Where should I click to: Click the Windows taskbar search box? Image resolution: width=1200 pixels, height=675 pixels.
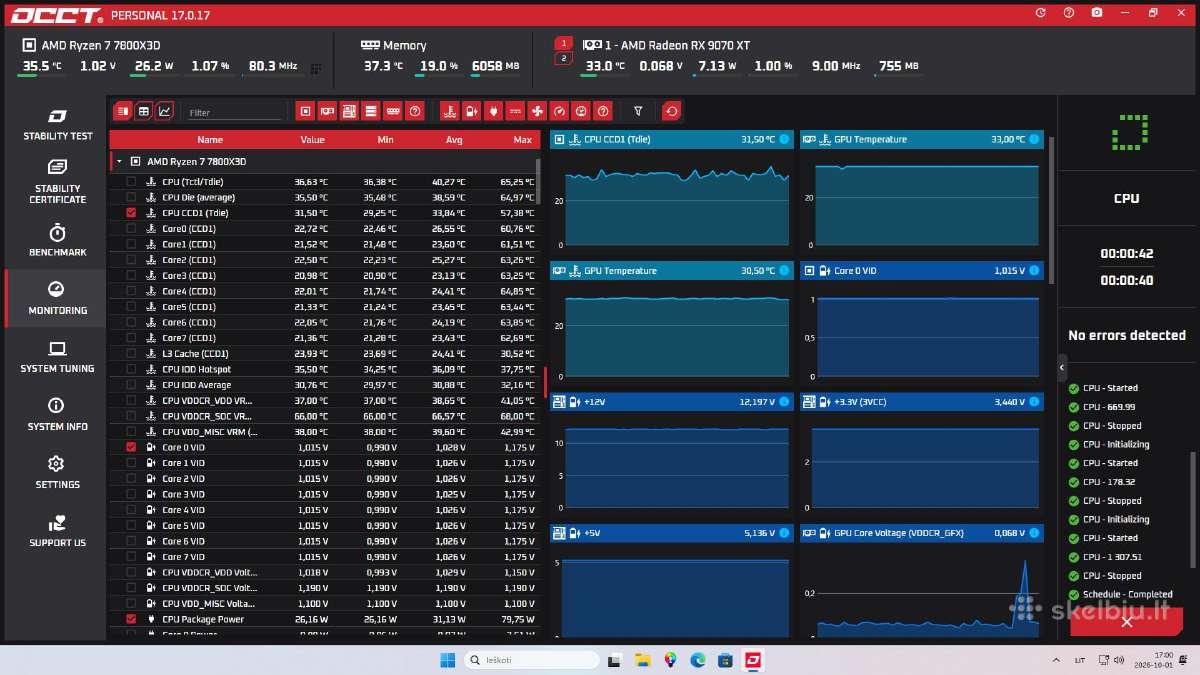click(x=532, y=660)
